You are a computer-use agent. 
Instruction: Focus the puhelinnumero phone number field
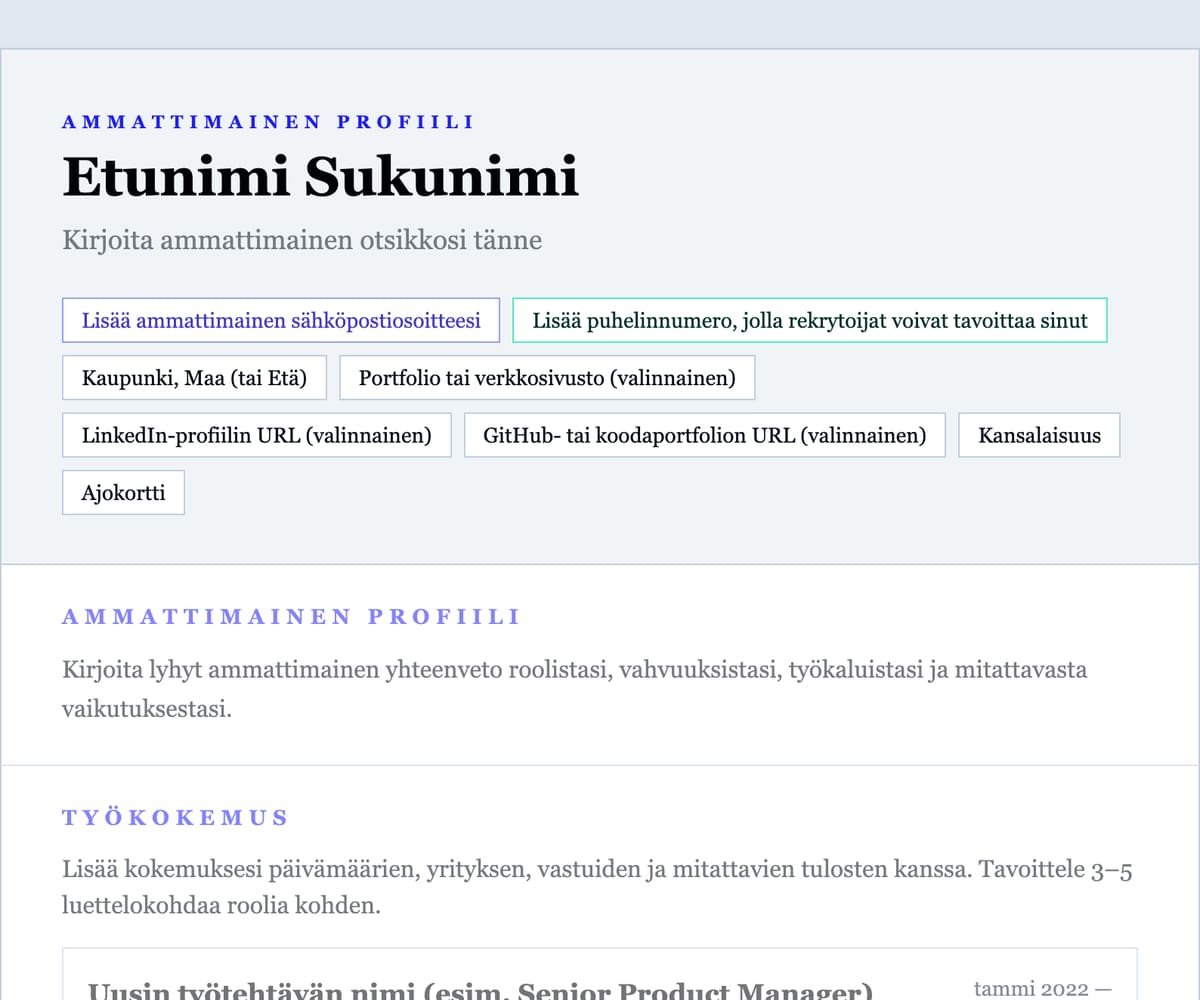(809, 321)
